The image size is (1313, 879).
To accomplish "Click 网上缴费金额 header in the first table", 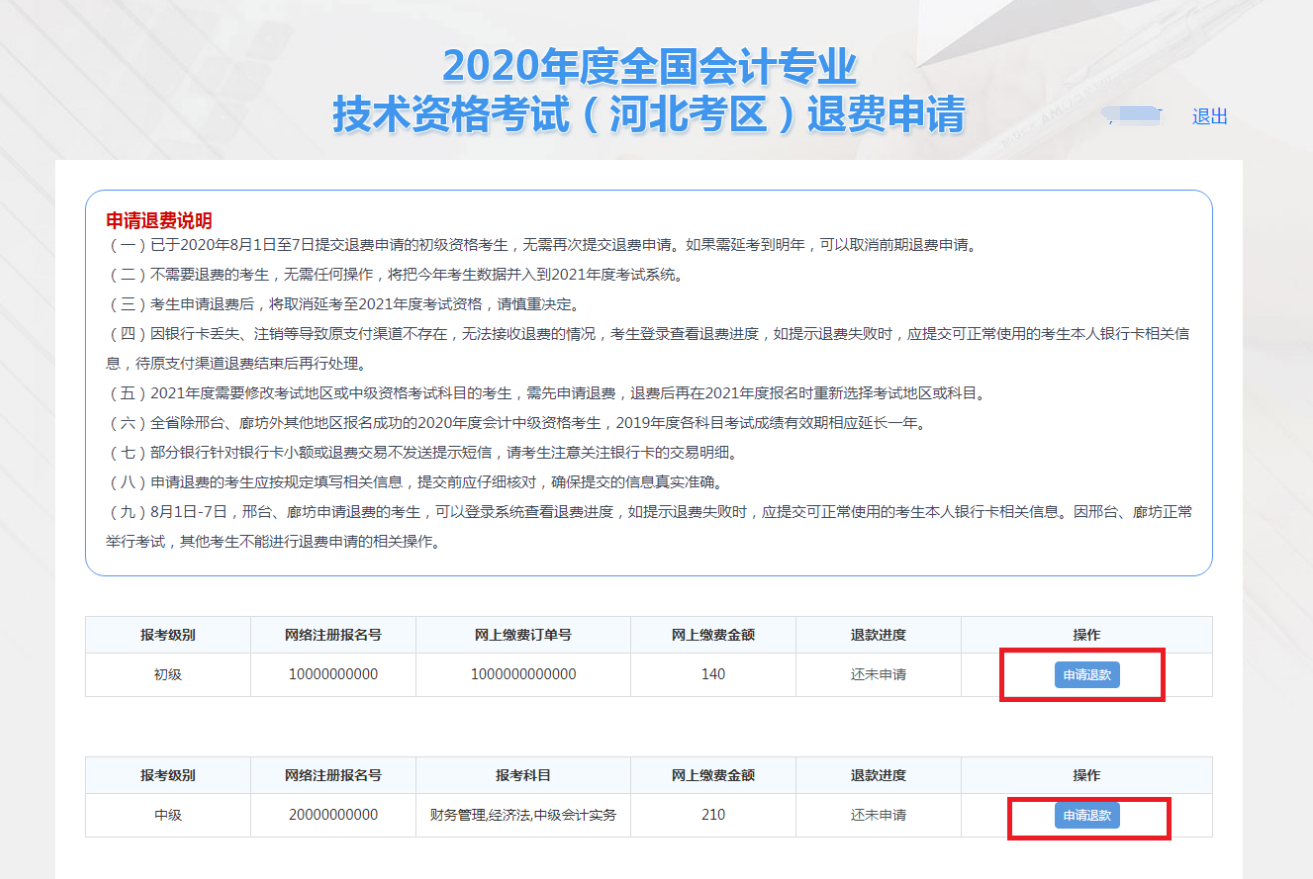I will point(713,635).
